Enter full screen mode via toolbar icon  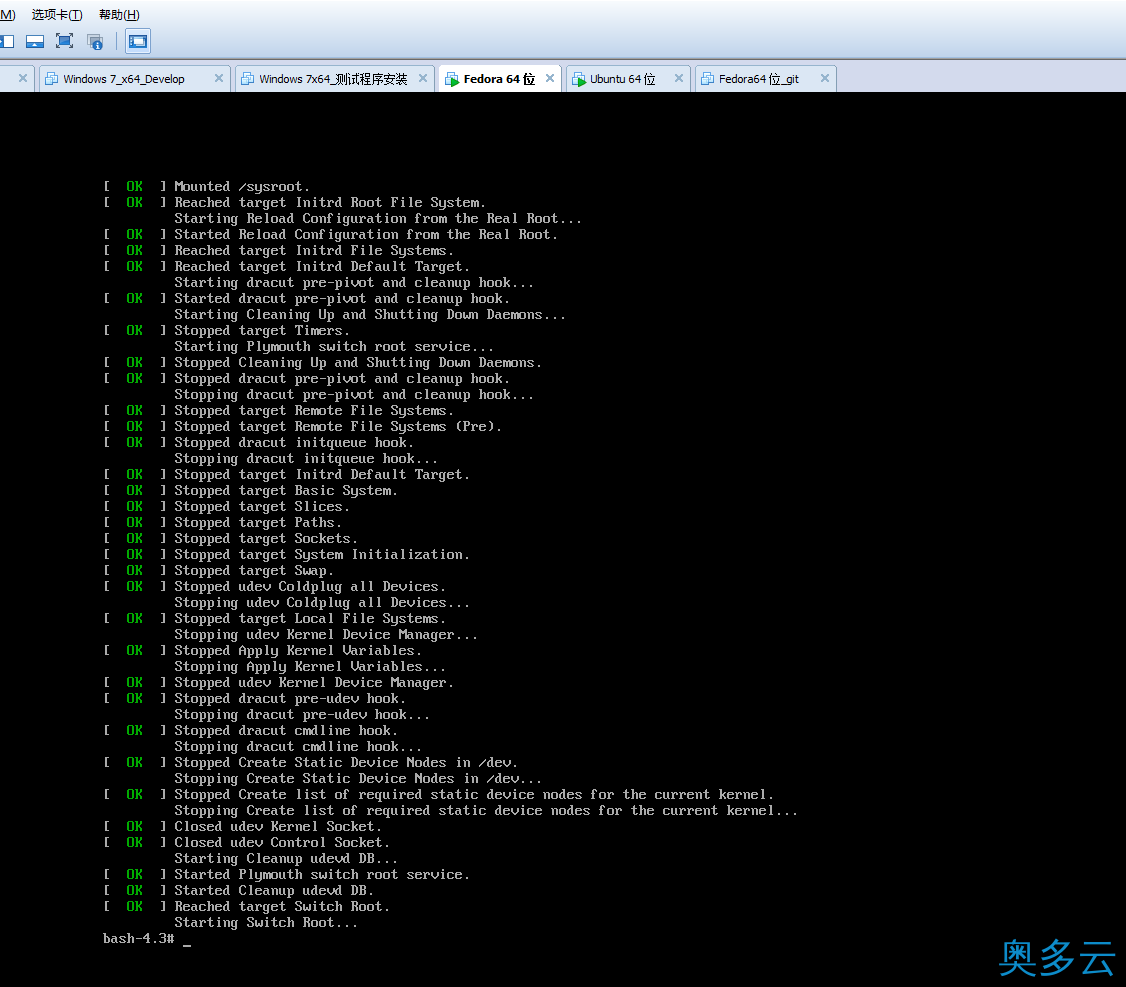(65, 42)
